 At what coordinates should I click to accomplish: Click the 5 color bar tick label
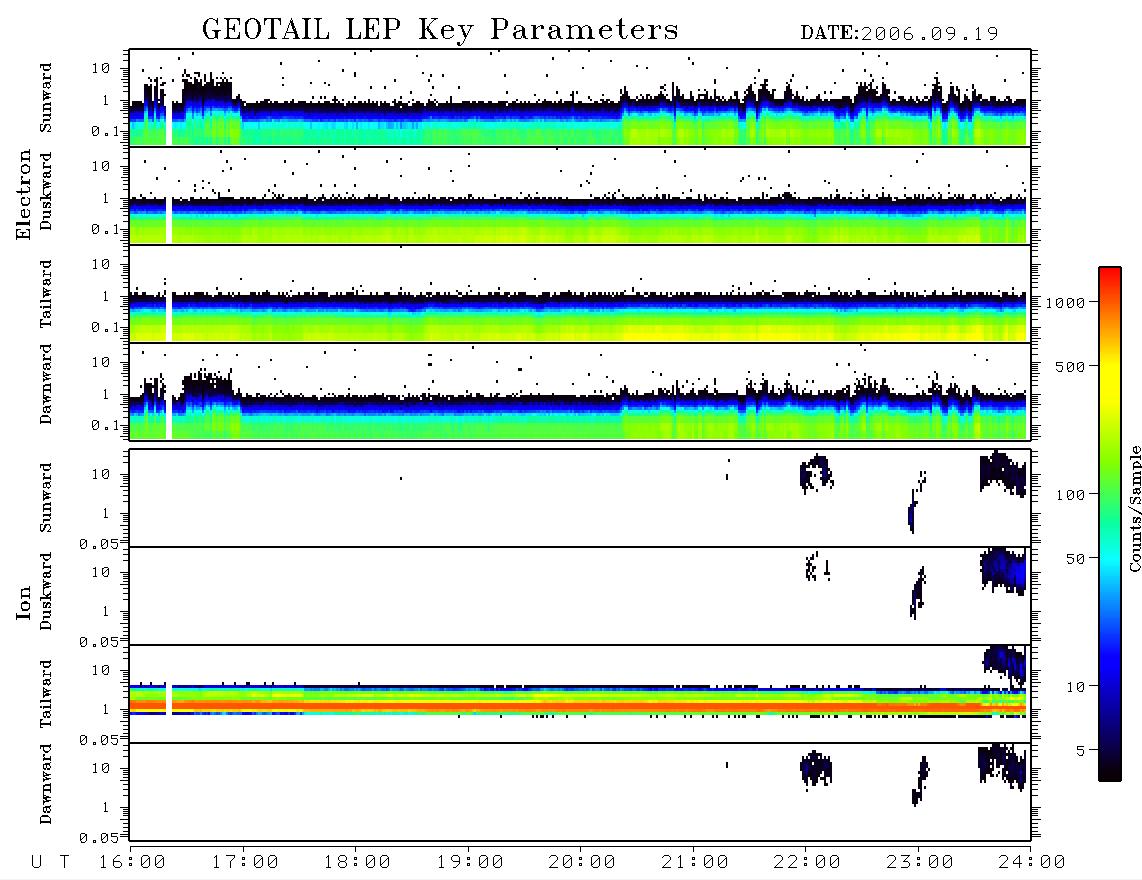(1081, 751)
